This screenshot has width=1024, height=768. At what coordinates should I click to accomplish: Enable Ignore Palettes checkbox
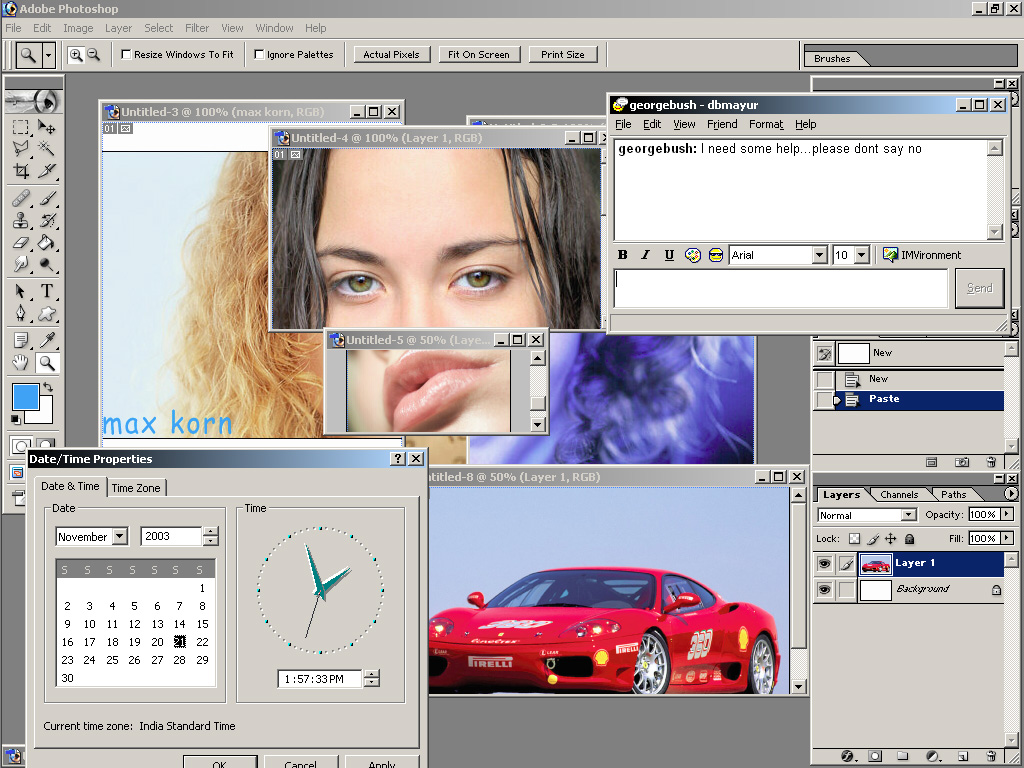coord(259,55)
